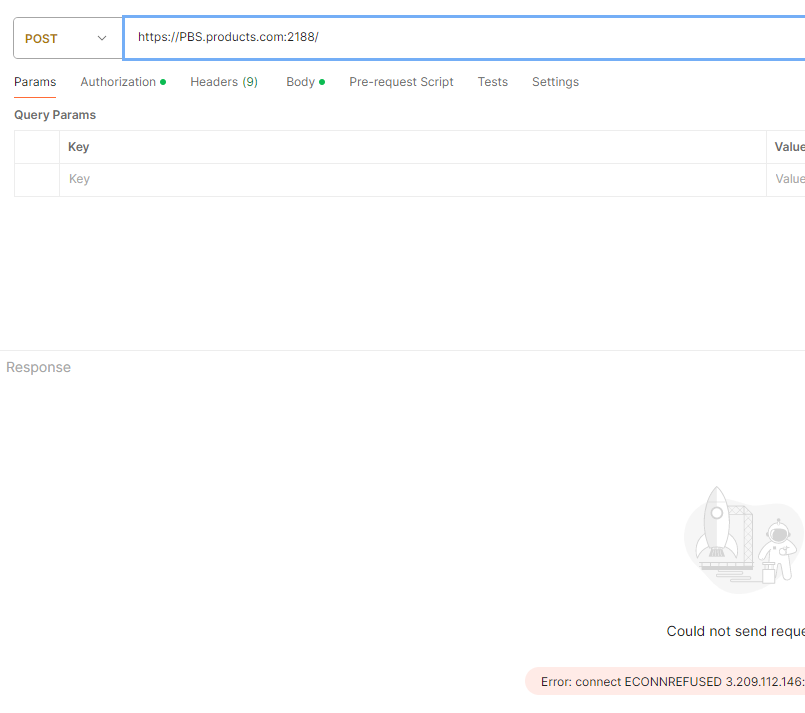Click the empty Key field in Query Params
Viewport: 805px width, 713px height.
[413, 180]
